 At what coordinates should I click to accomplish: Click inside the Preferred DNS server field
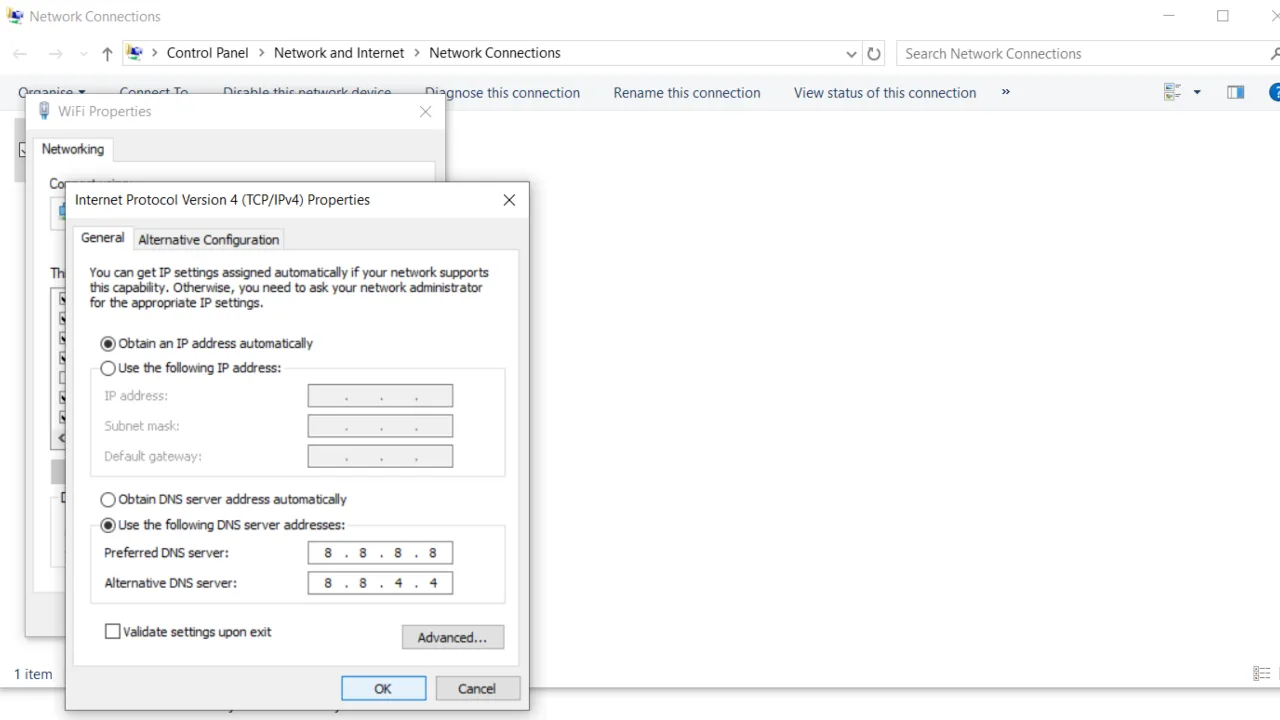click(x=380, y=552)
